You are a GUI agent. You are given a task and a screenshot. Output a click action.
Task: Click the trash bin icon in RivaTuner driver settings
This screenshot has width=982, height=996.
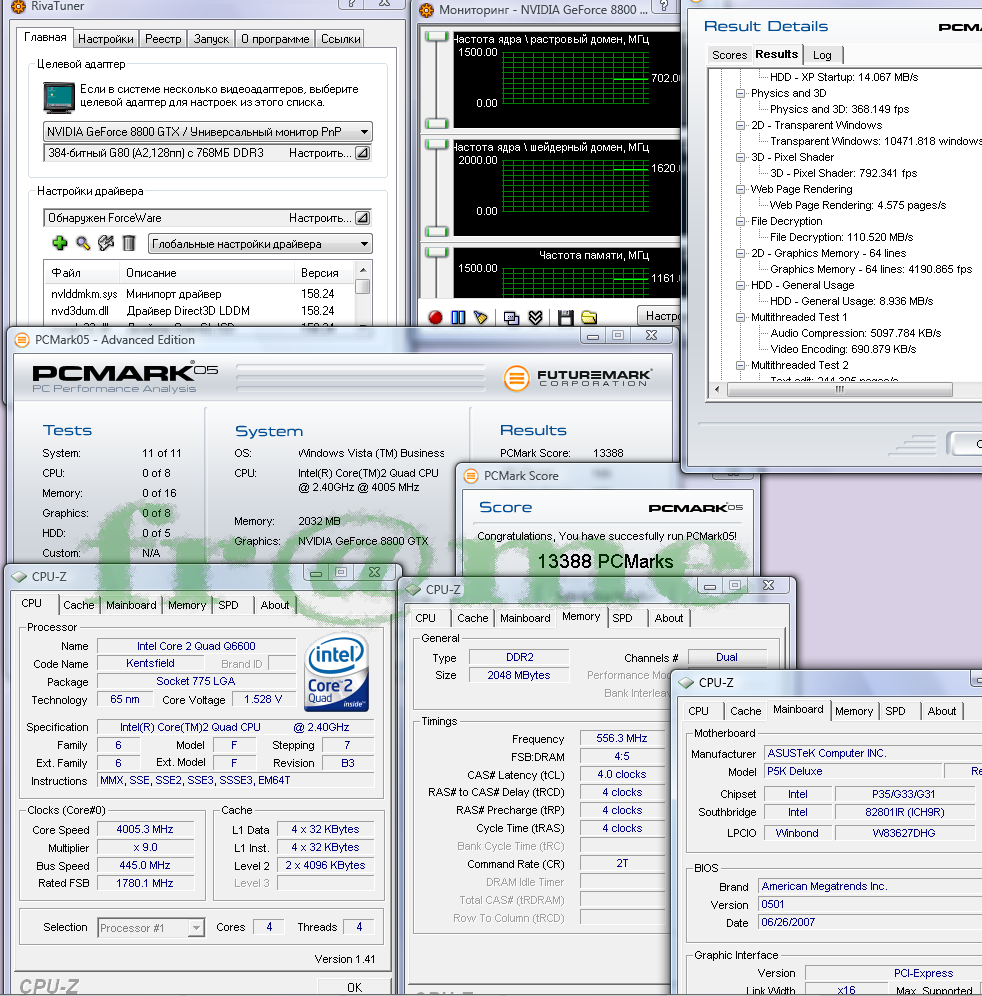pyautogui.click(x=129, y=243)
